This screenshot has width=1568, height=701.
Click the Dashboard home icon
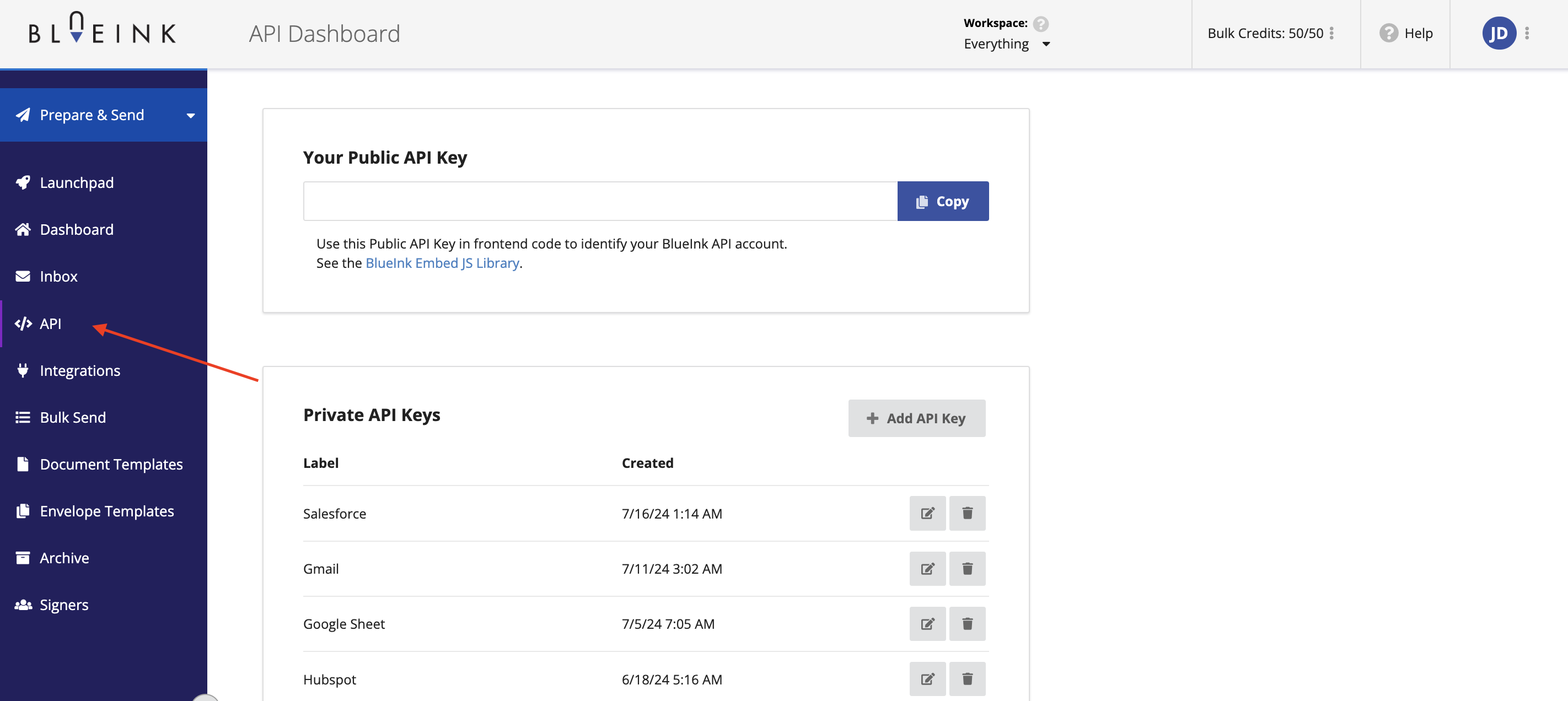(x=23, y=229)
